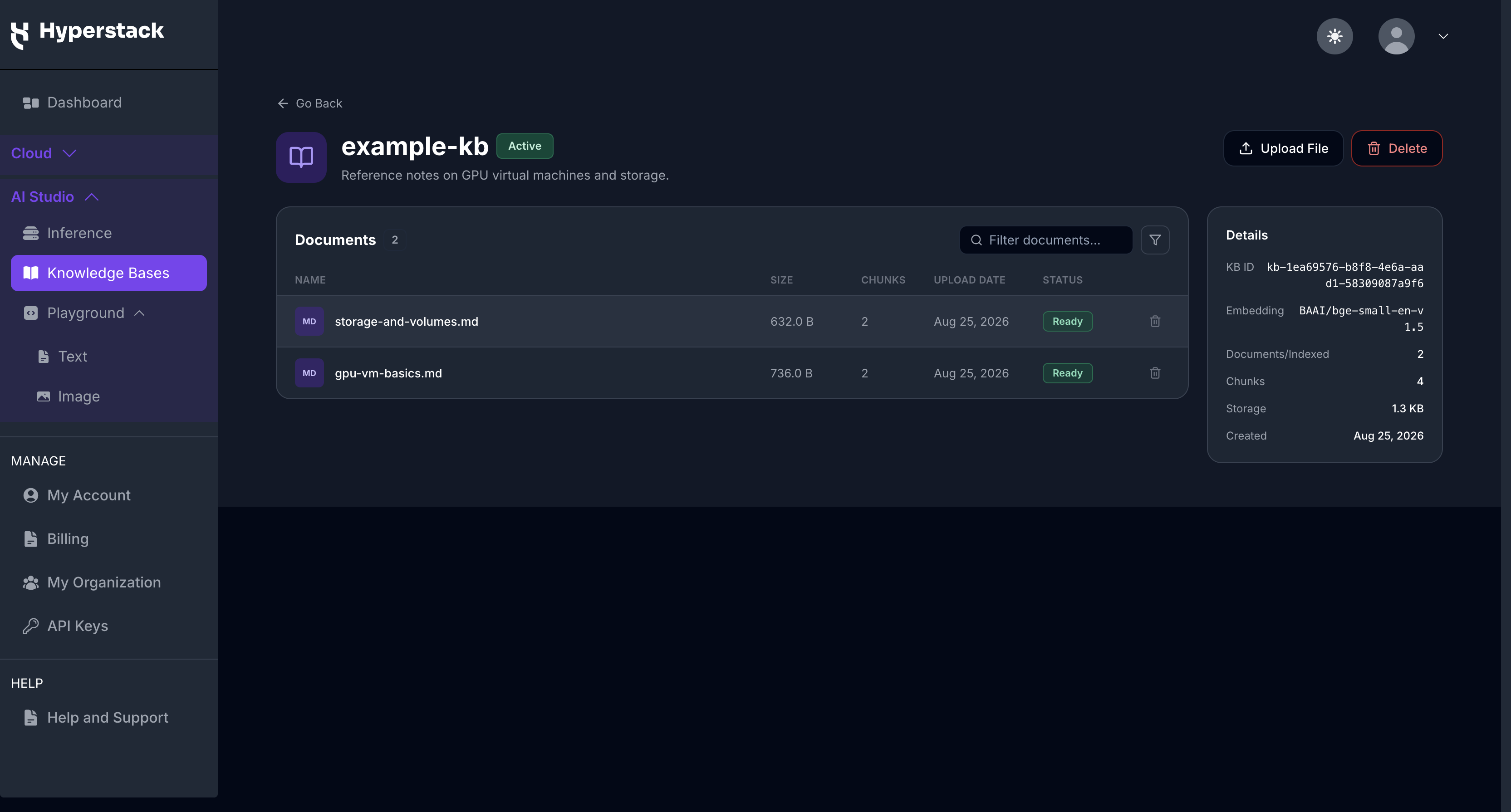Sort by the NAME column header
This screenshot has height=812, width=1511.
pos(310,280)
